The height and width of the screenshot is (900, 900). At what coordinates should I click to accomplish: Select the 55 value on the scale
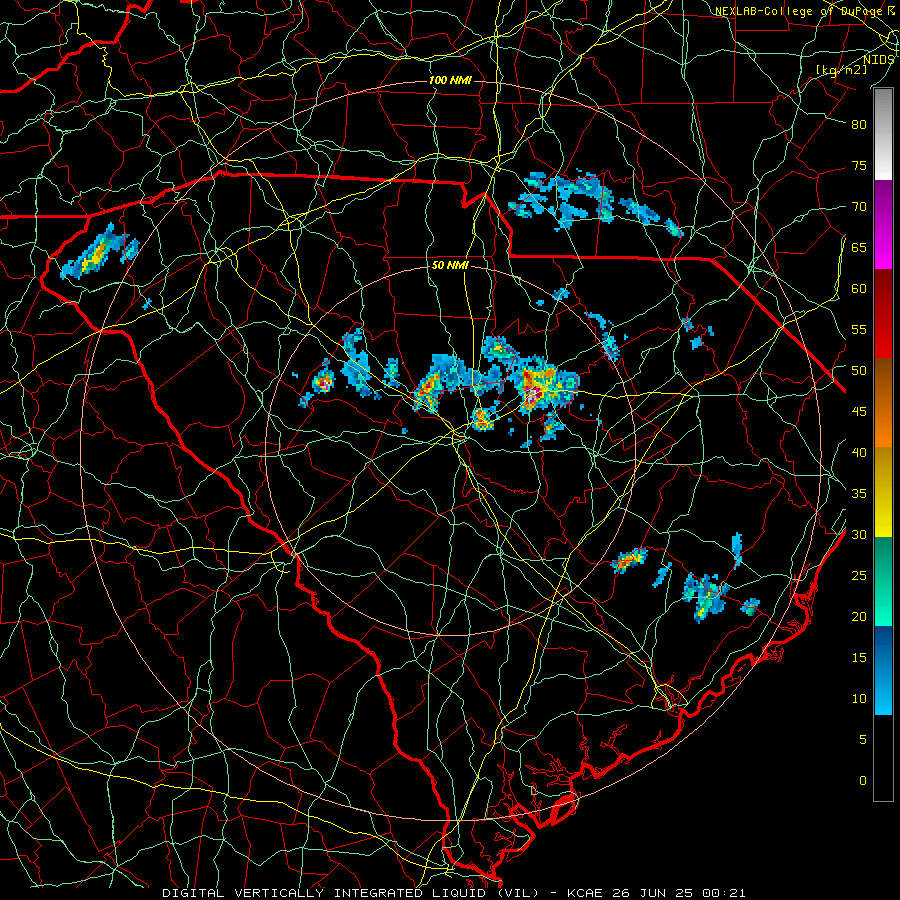(x=859, y=330)
